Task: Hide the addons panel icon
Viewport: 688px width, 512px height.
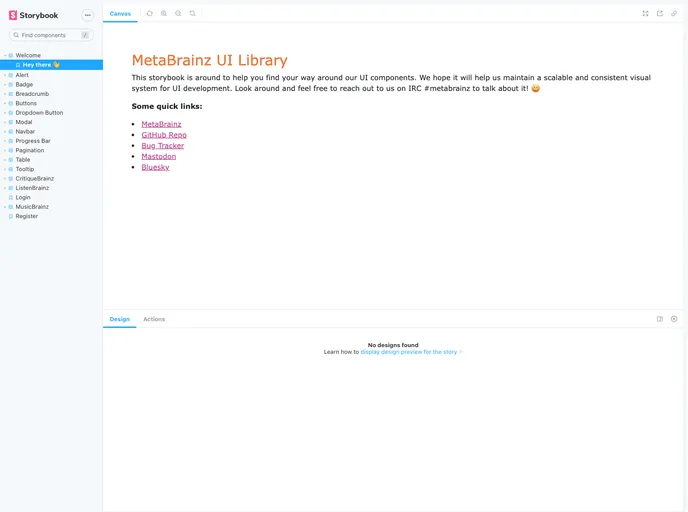Action: pyautogui.click(x=674, y=319)
